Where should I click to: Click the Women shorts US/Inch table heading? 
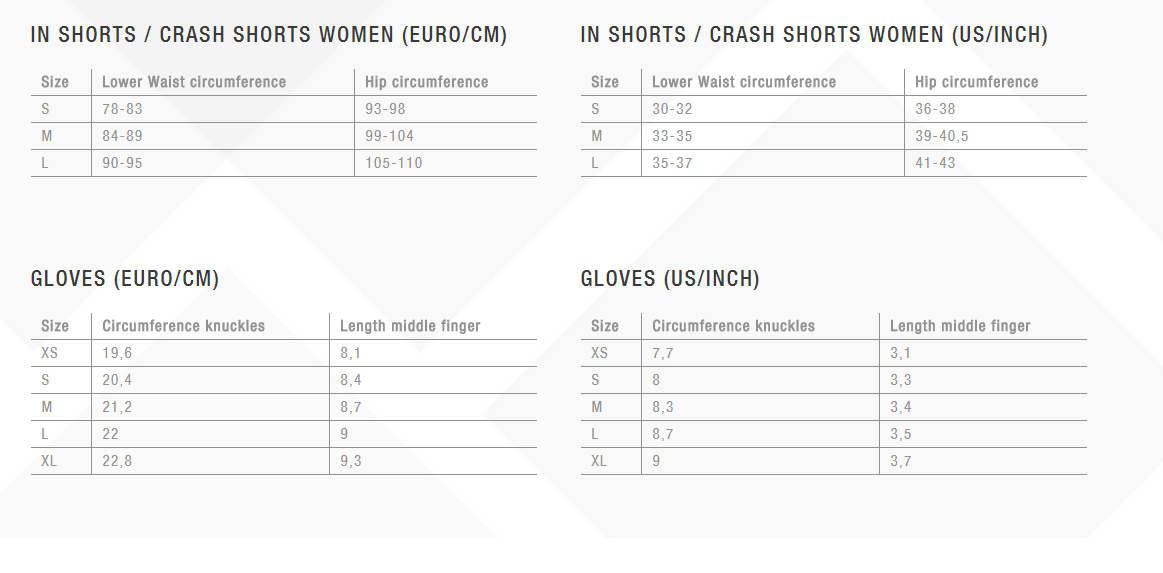pyautogui.click(x=814, y=35)
